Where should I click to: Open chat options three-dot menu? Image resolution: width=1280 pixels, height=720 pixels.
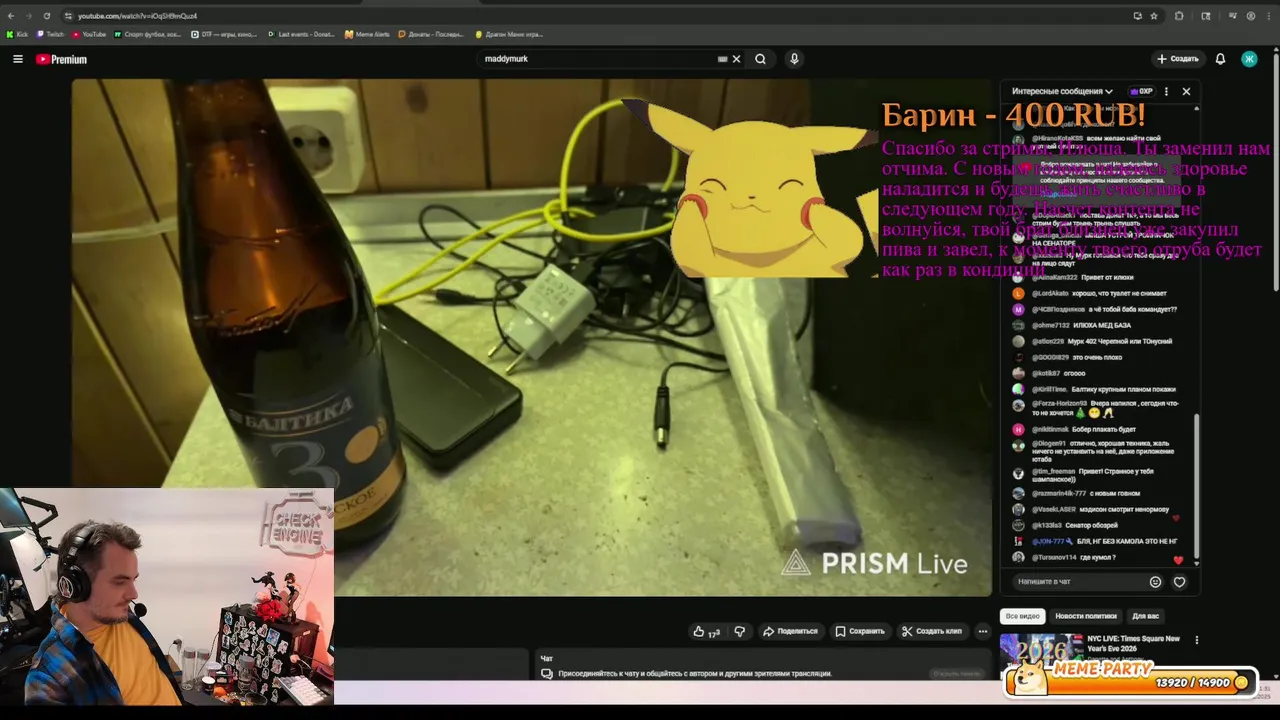[x=1166, y=91]
